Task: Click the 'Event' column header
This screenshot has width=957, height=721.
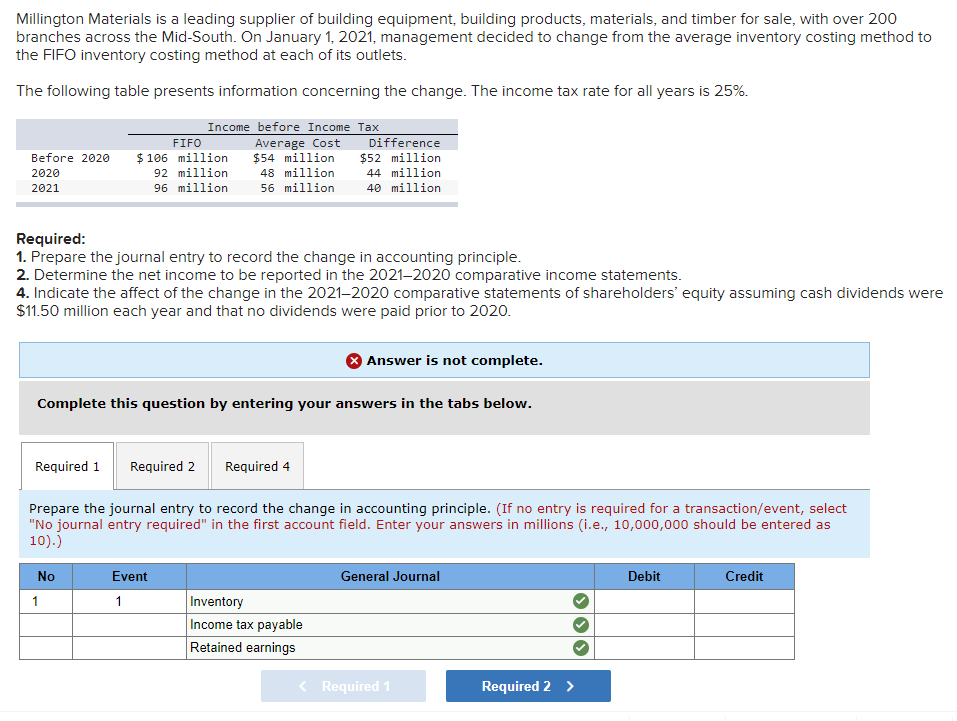Action: pos(129,576)
